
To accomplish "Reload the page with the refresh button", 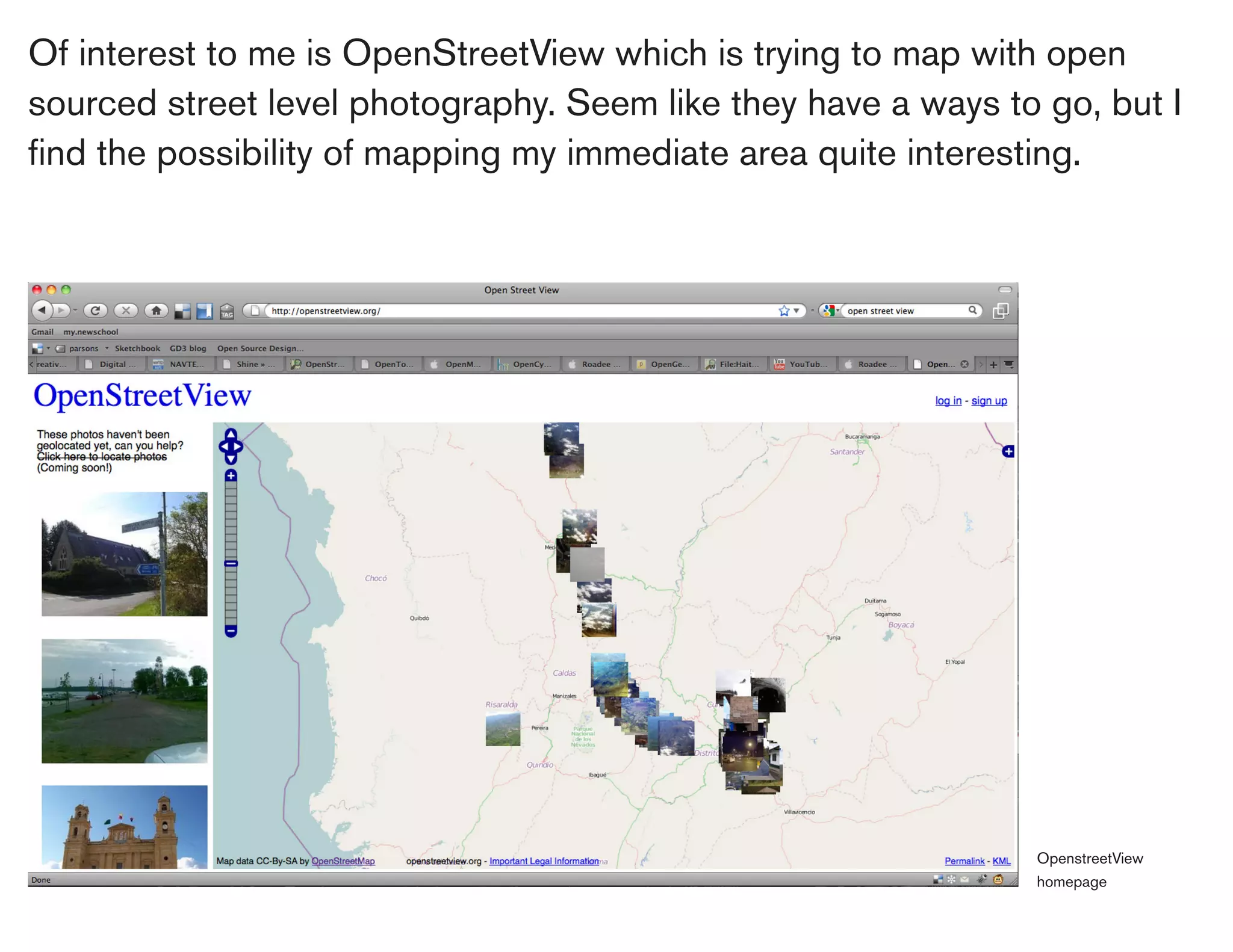I will pyautogui.click(x=95, y=311).
